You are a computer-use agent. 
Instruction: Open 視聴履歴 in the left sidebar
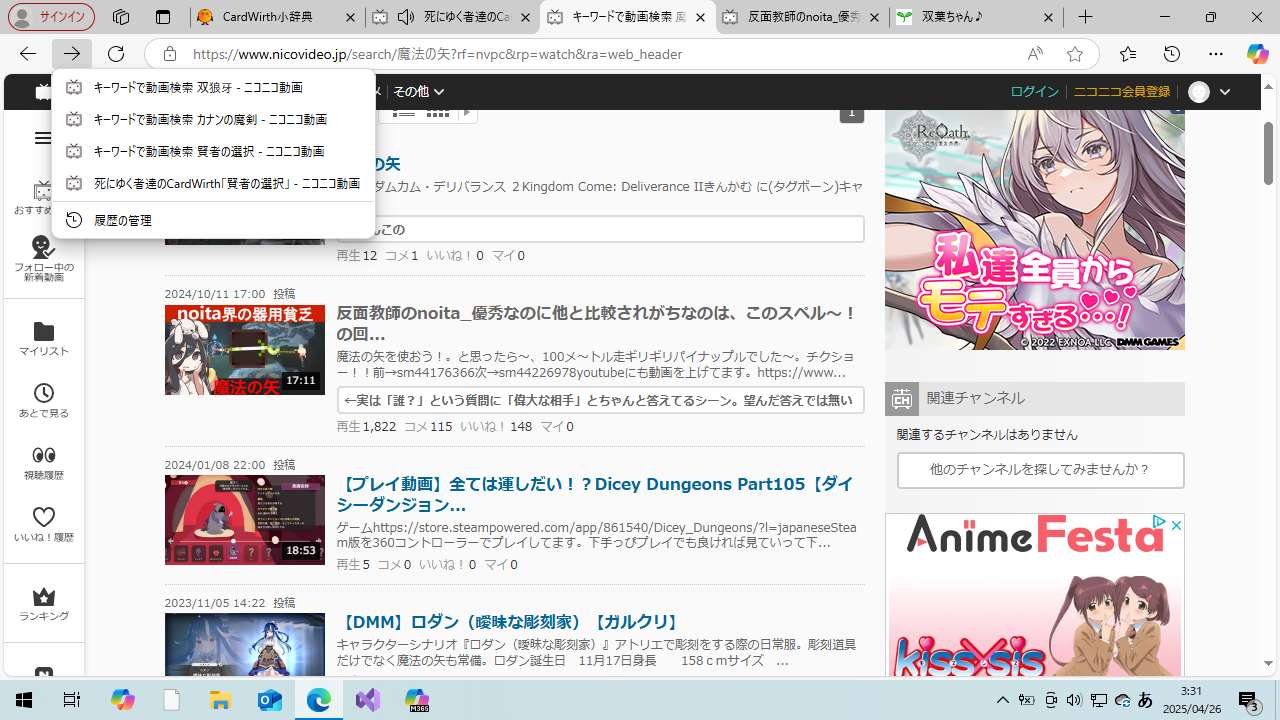coord(43,462)
